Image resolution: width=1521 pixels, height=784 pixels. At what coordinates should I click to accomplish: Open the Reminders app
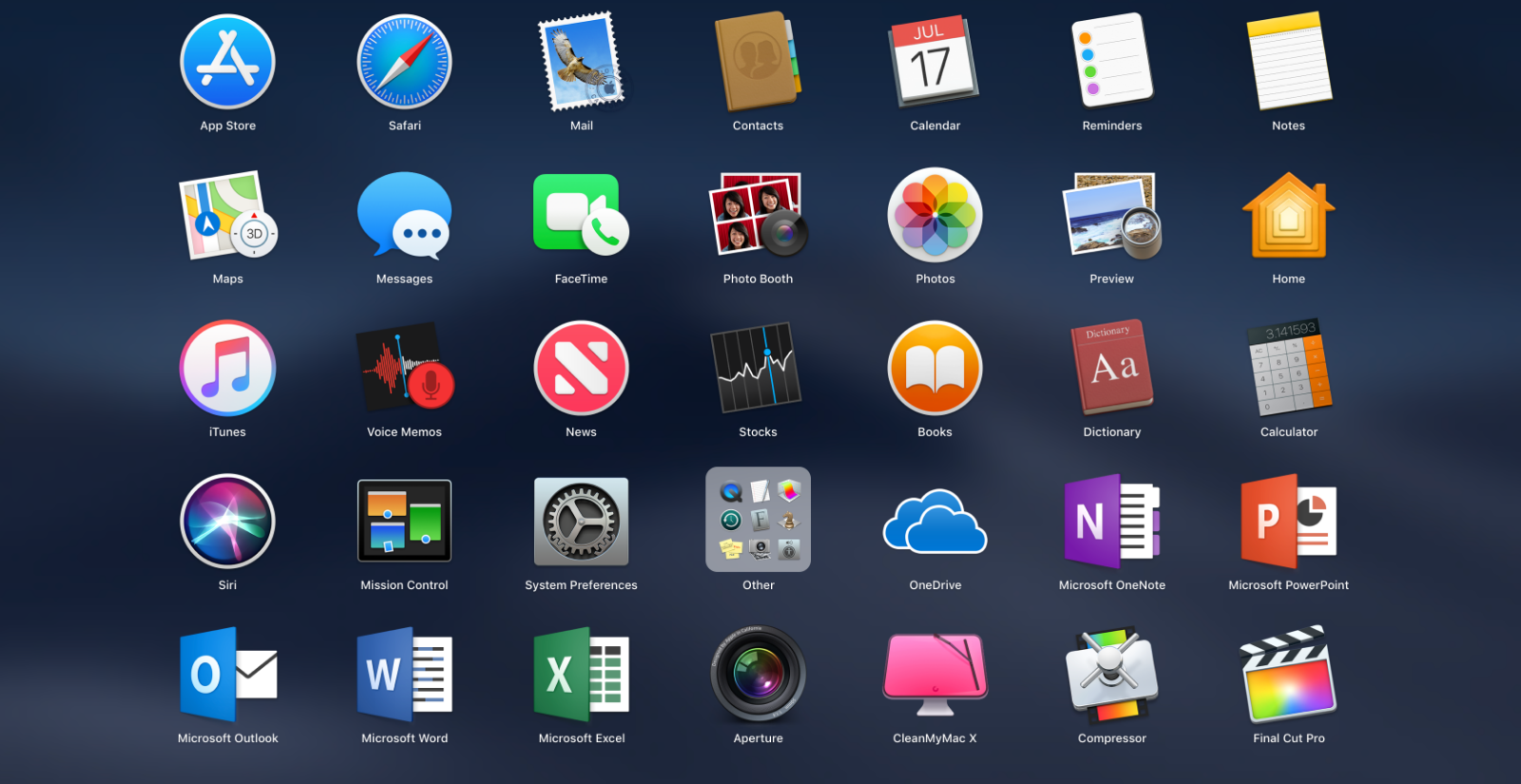click(1111, 60)
